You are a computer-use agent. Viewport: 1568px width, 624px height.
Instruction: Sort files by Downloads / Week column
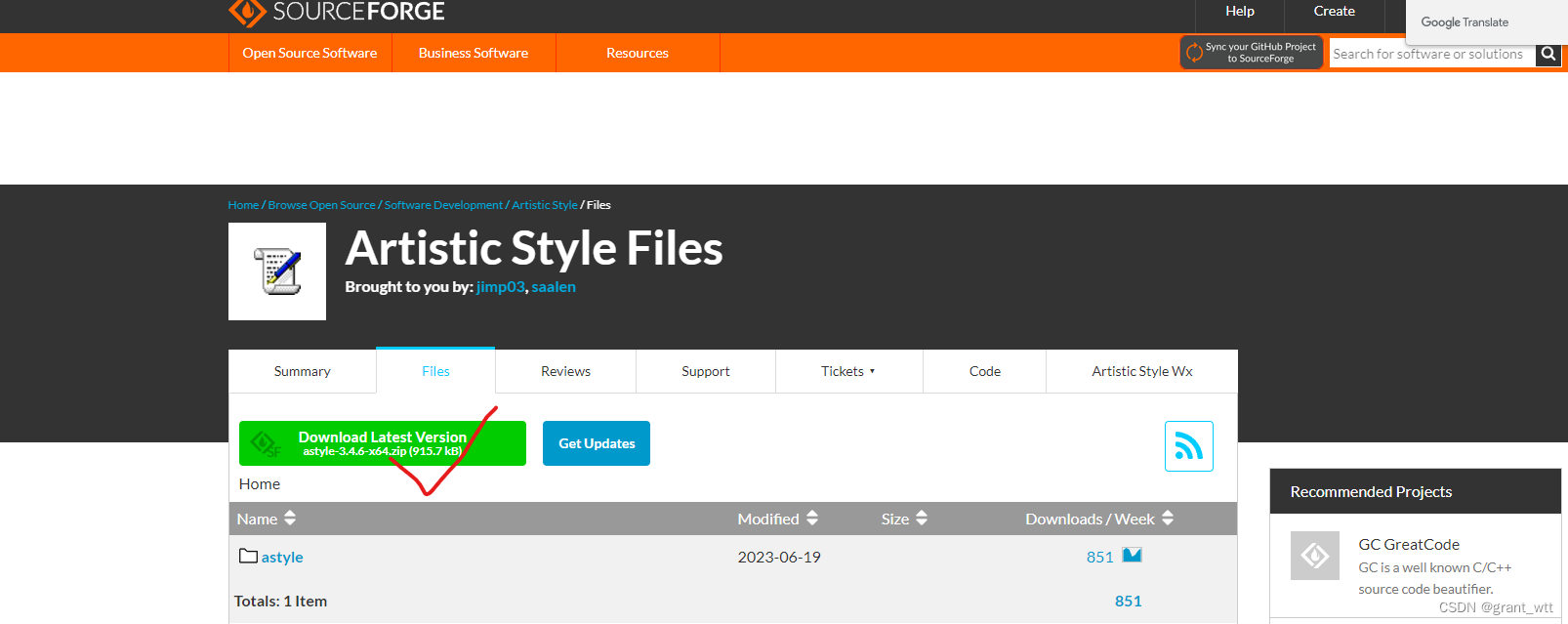1099,519
